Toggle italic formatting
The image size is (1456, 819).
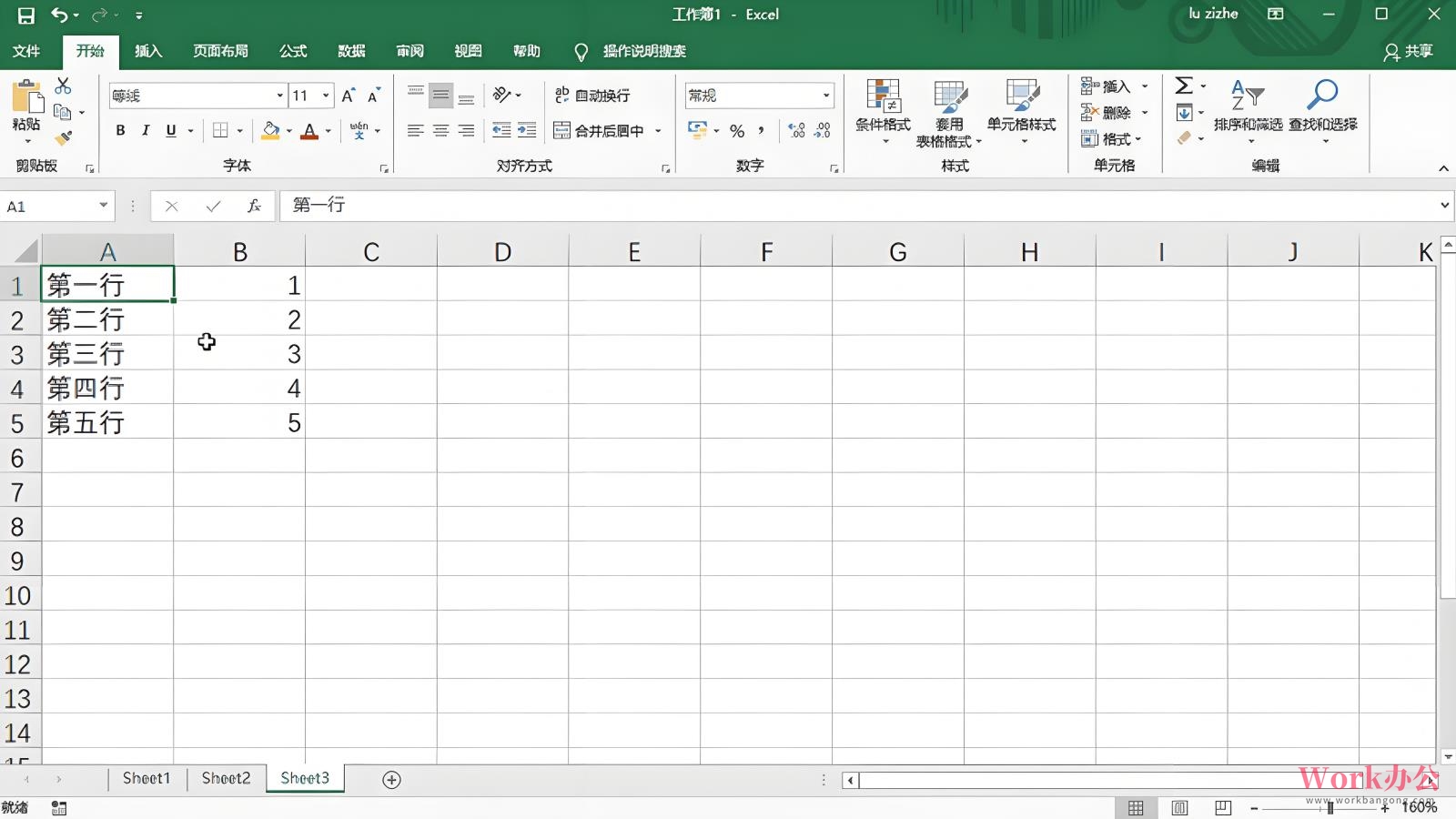coord(146,130)
